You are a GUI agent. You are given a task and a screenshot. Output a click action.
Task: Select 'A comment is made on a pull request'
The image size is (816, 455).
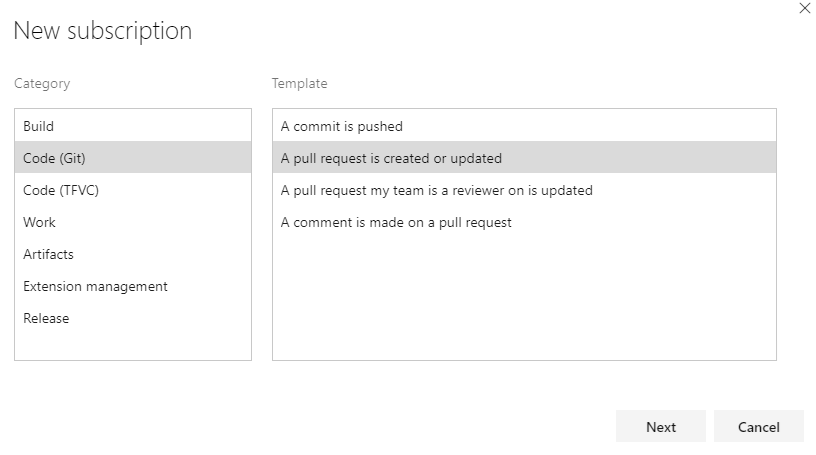(x=396, y=222)
